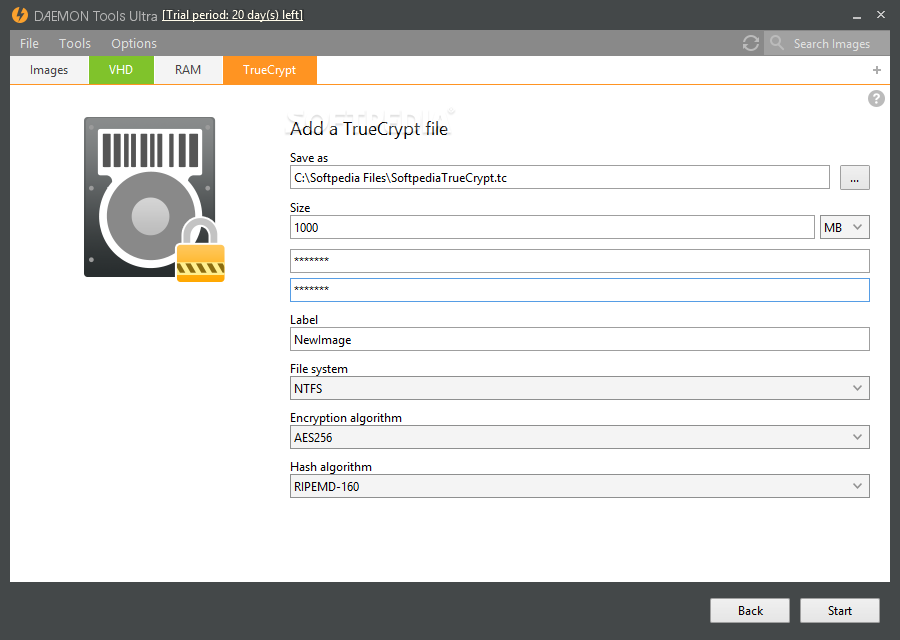The width and height of the screenshot is (900, 640).
Task: Click the 'Hash algorithm' label
Action: pyautogui.click(x=331, y=467)
